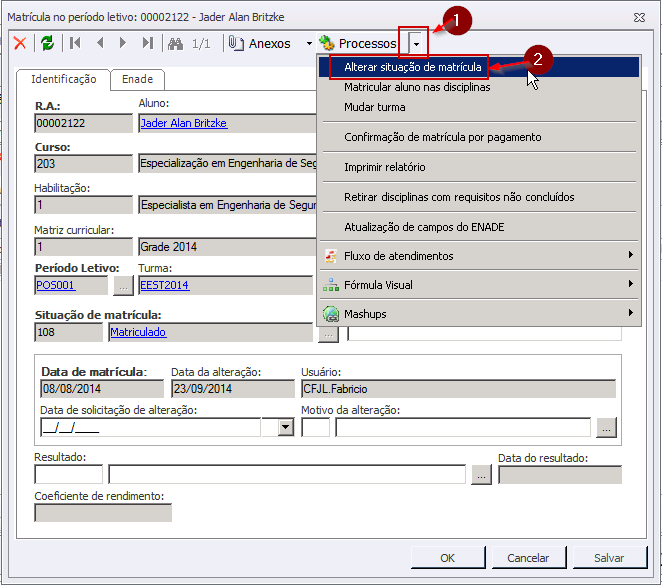
Task: Click the Matriculado status link
Action: pyautogui.click(x=138, y=332)
